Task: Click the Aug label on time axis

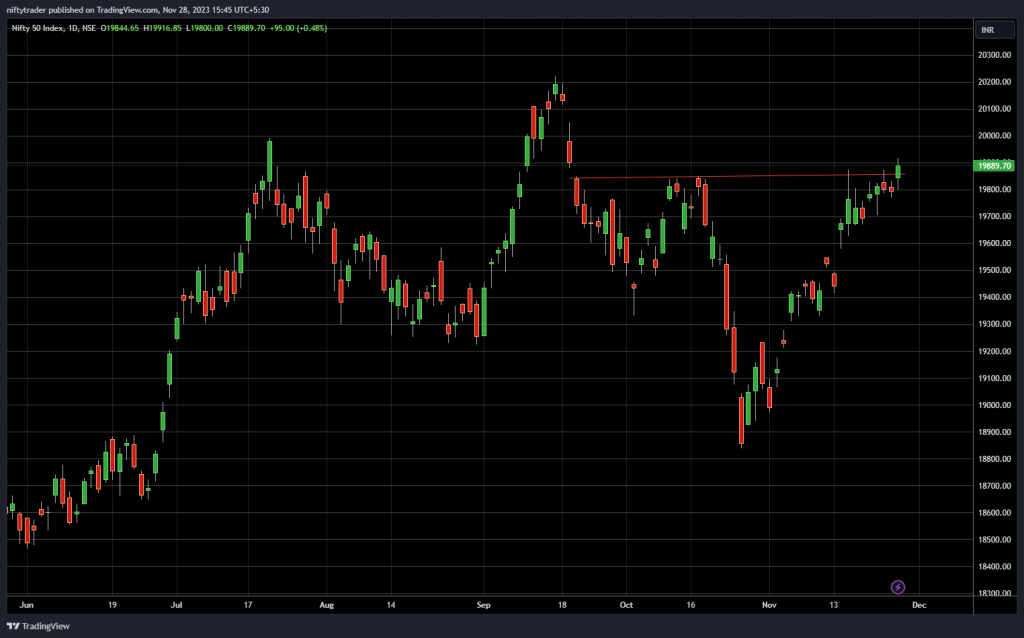Action: [327, 605]
